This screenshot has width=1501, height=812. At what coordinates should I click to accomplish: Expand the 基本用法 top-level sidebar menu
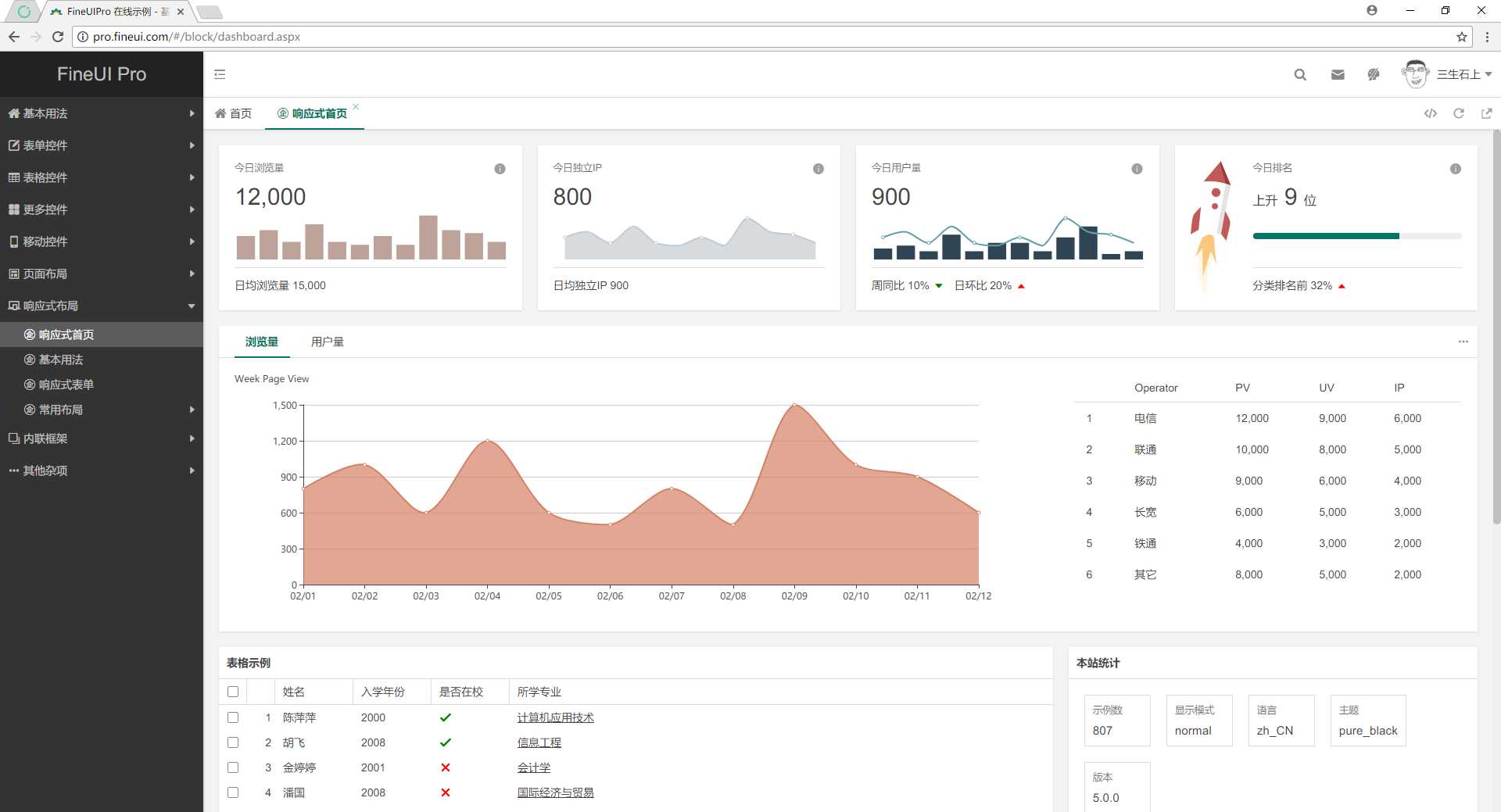click(102, 113)
